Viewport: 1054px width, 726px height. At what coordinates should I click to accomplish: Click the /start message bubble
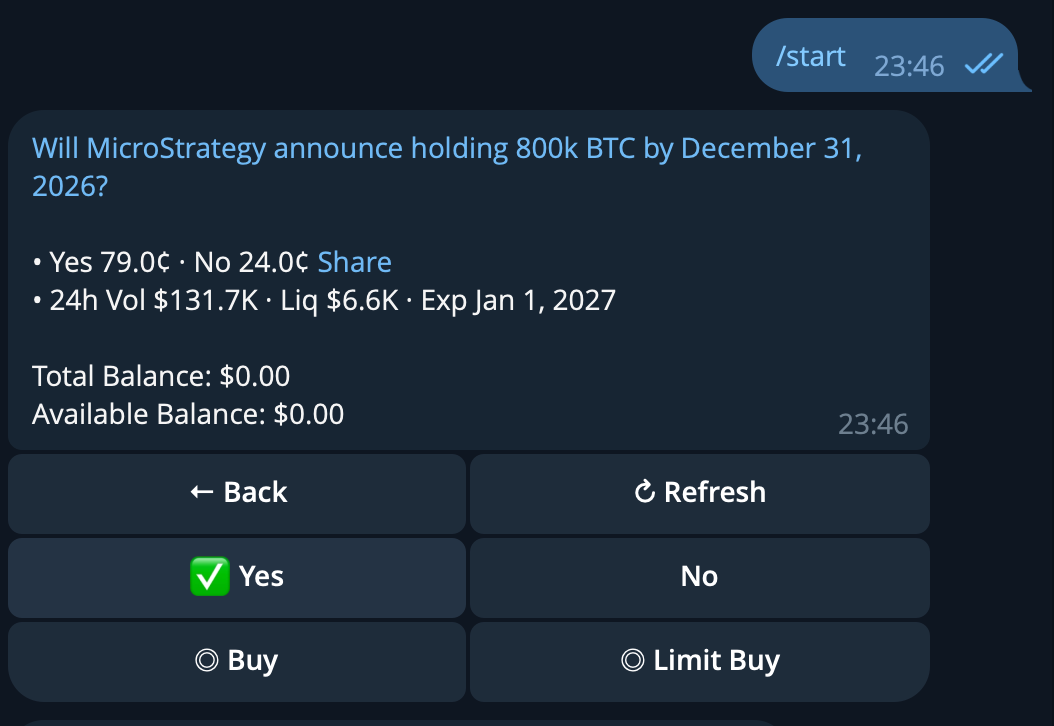pyautogui.click(x=811, y=56)
